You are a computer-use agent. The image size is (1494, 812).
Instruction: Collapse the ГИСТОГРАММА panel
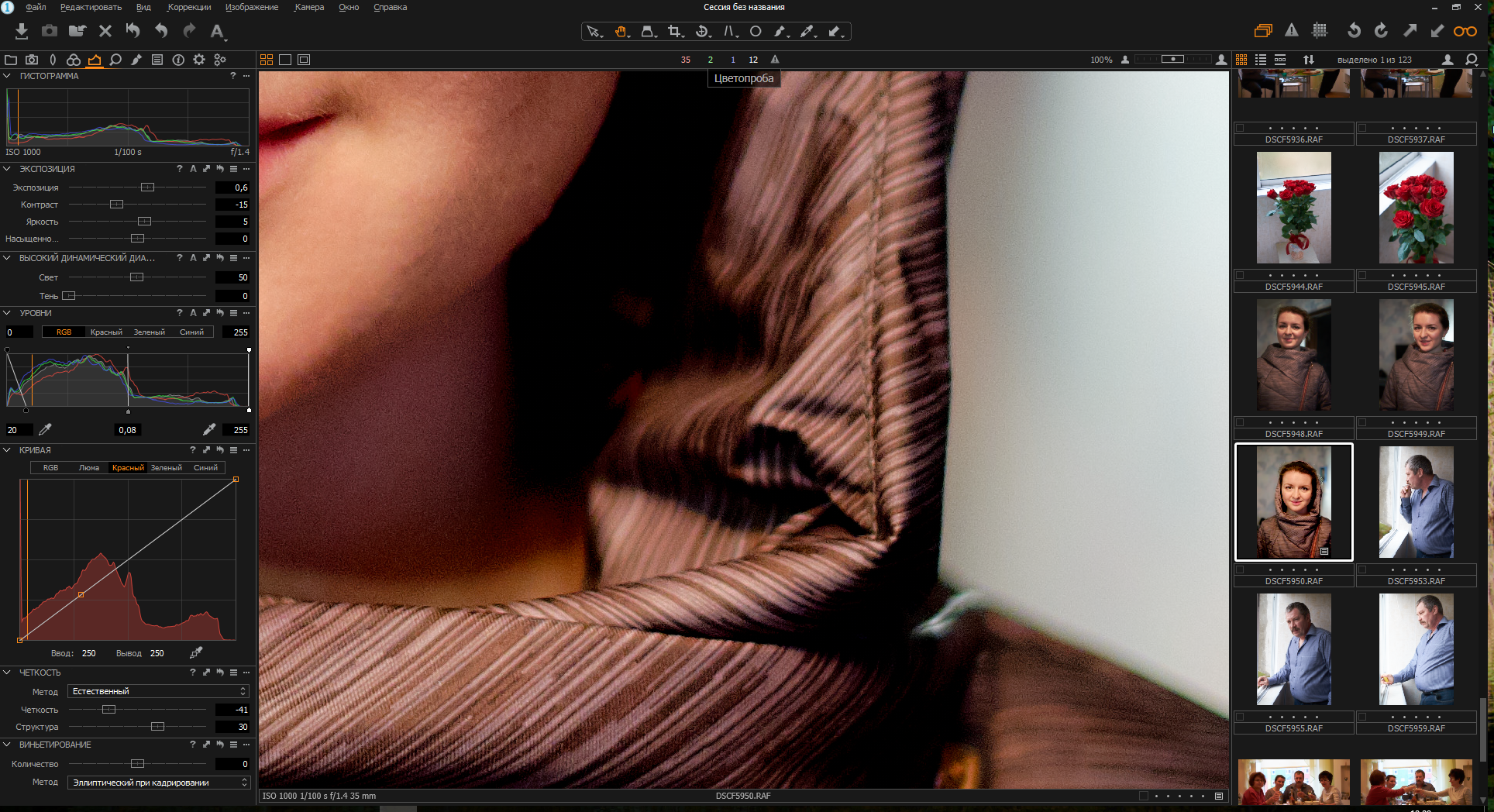click(7, 76)
